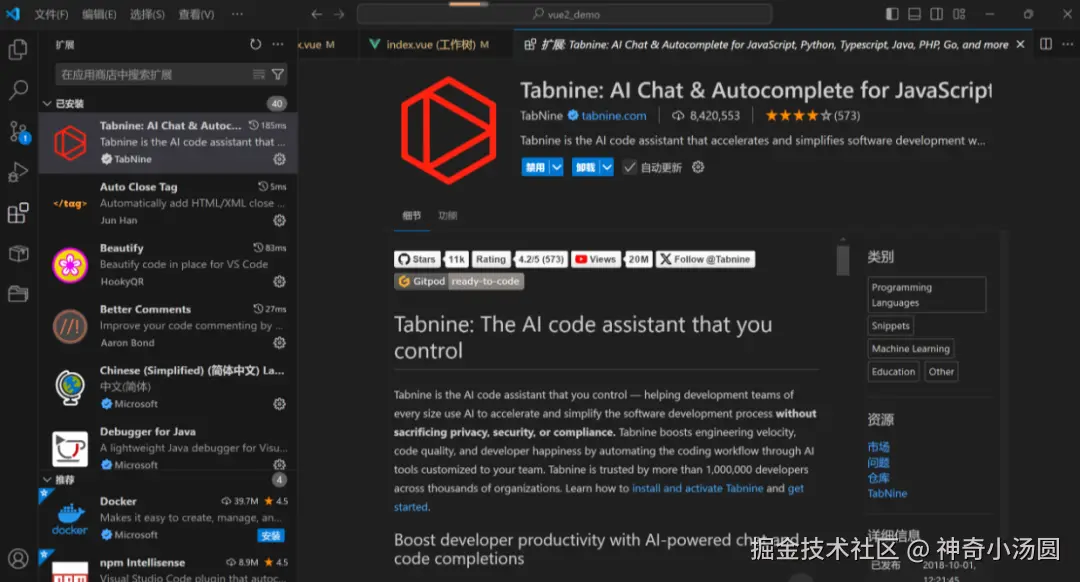Toggle bottom panel layout icon
Screen dimensions: 1080x582
(x=914, y=14)
